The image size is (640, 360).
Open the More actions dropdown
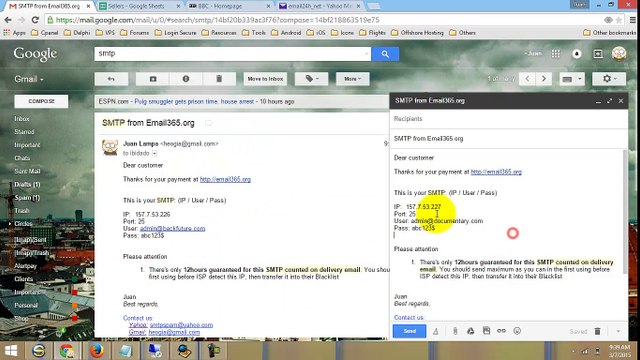coord(353,79)
